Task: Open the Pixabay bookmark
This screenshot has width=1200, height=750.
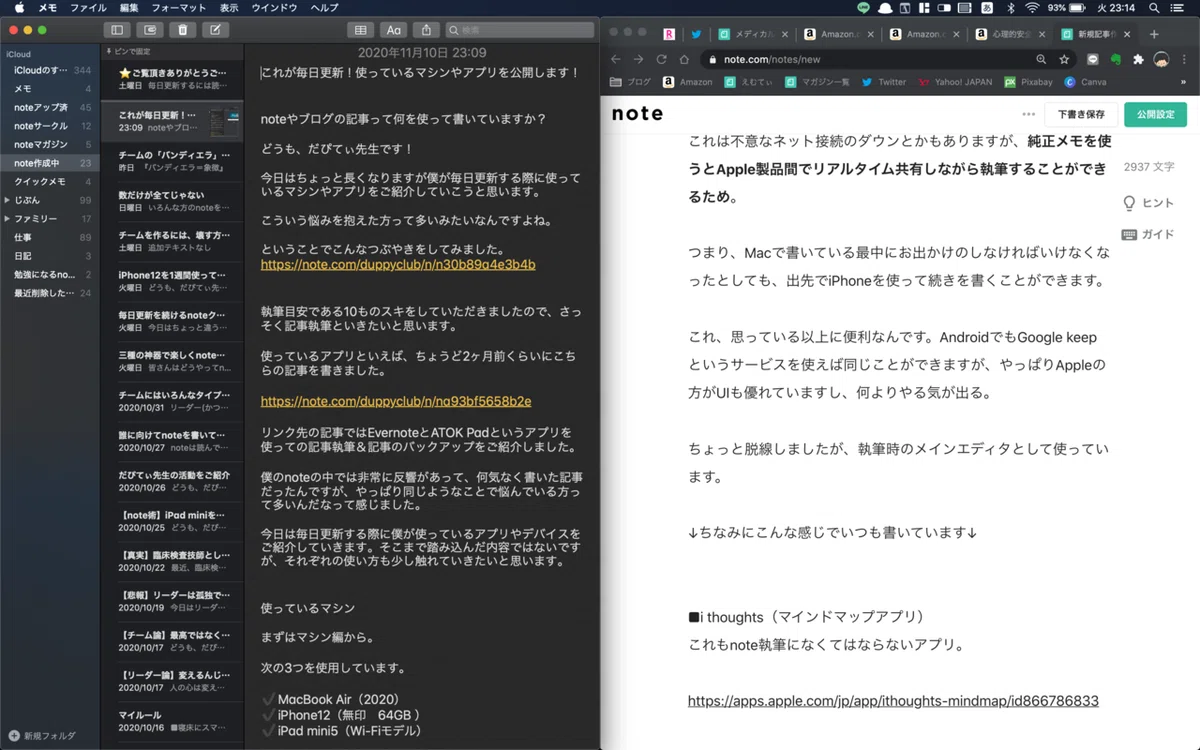Action: (x=1028, y=82)
